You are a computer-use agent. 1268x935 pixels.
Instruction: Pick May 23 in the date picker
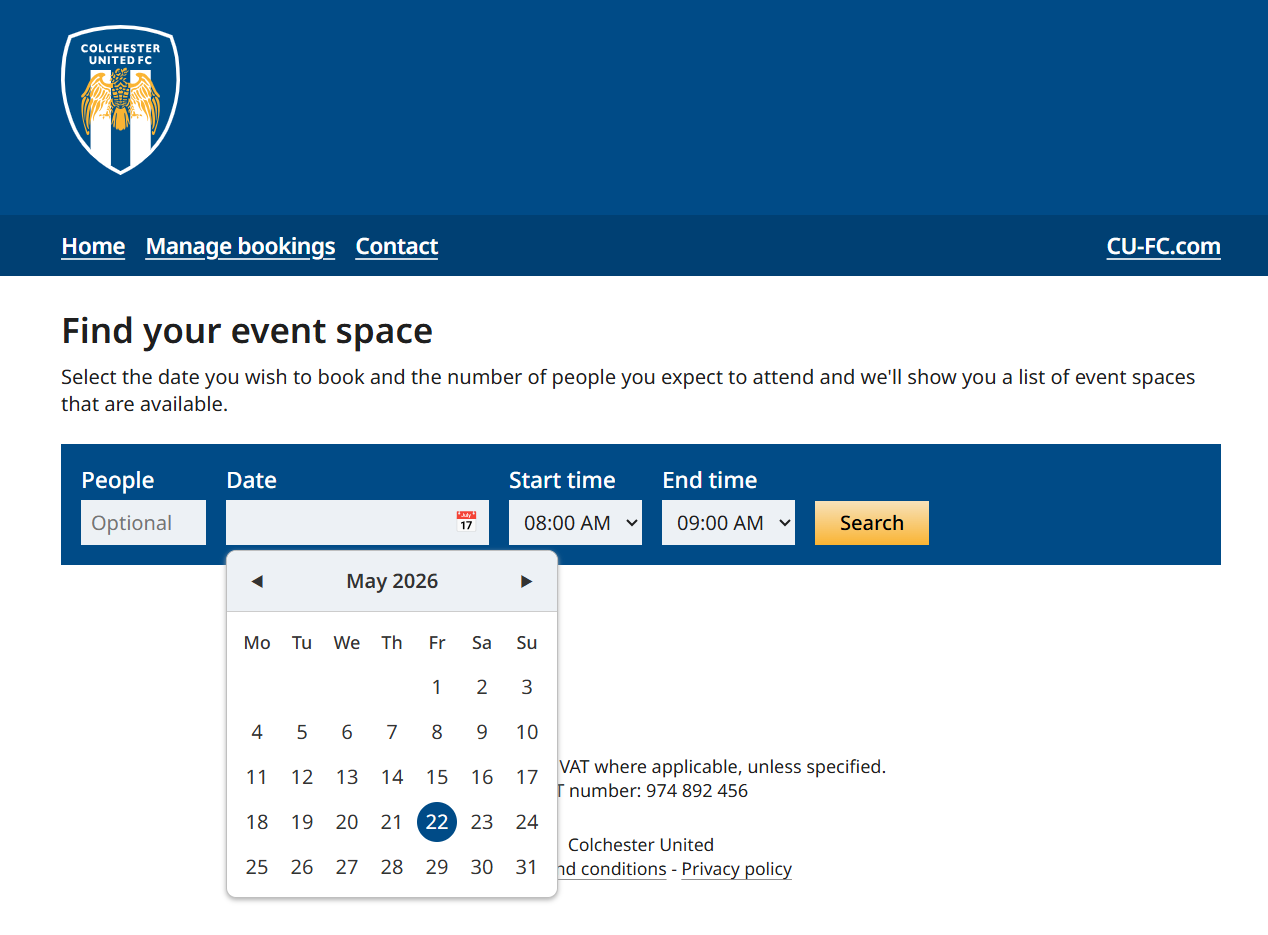click(x=482, y=822)
